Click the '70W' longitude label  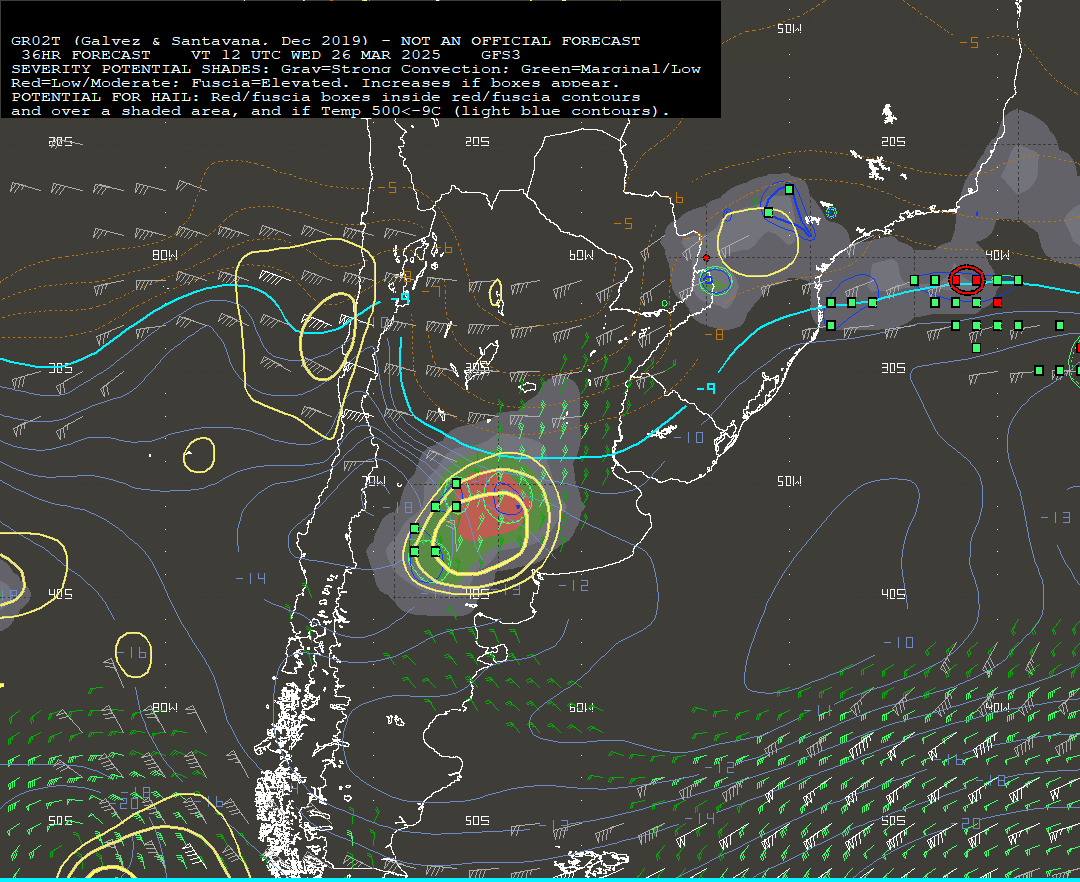tap(374, 481)
